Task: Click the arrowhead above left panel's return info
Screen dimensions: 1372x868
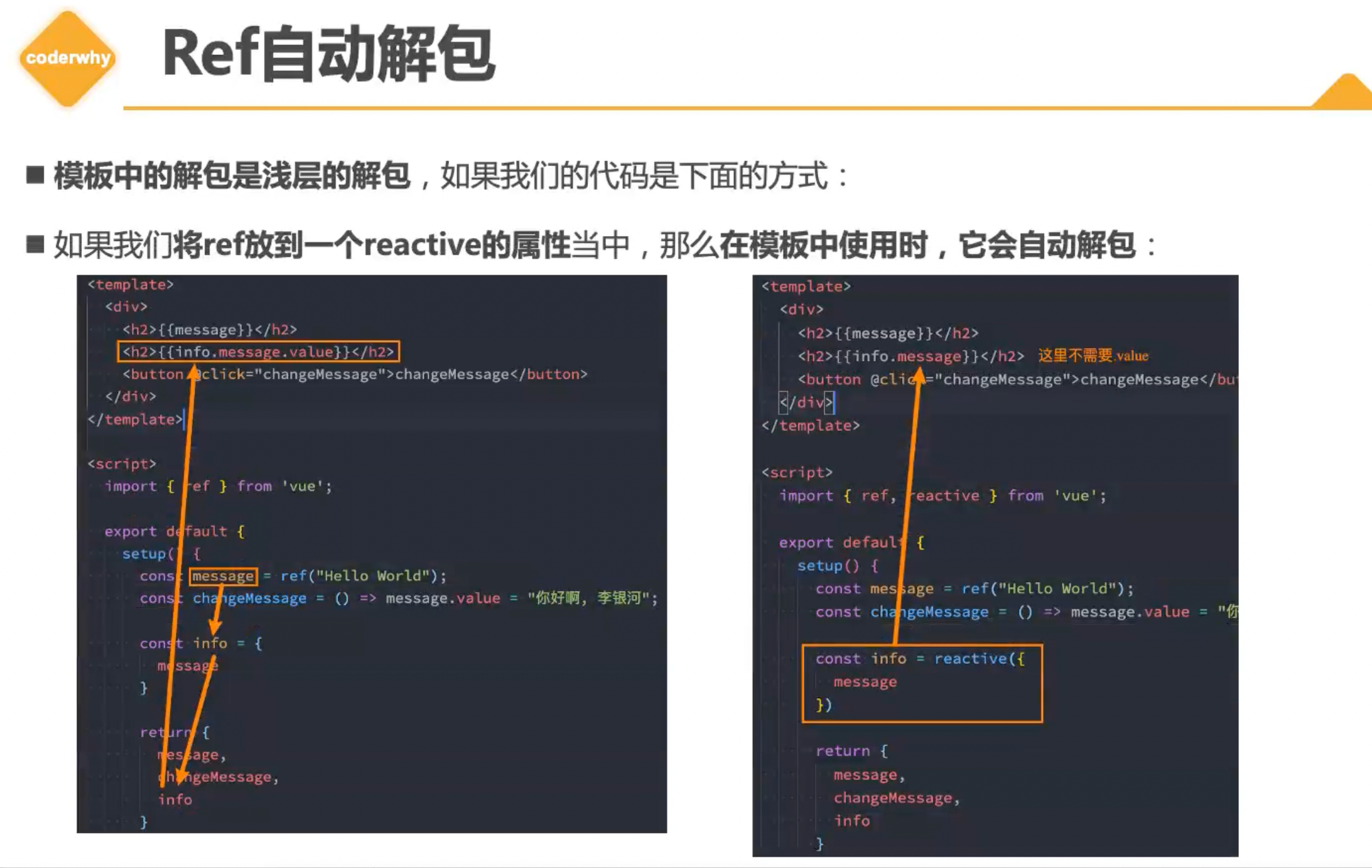Action: pos(181,776)
